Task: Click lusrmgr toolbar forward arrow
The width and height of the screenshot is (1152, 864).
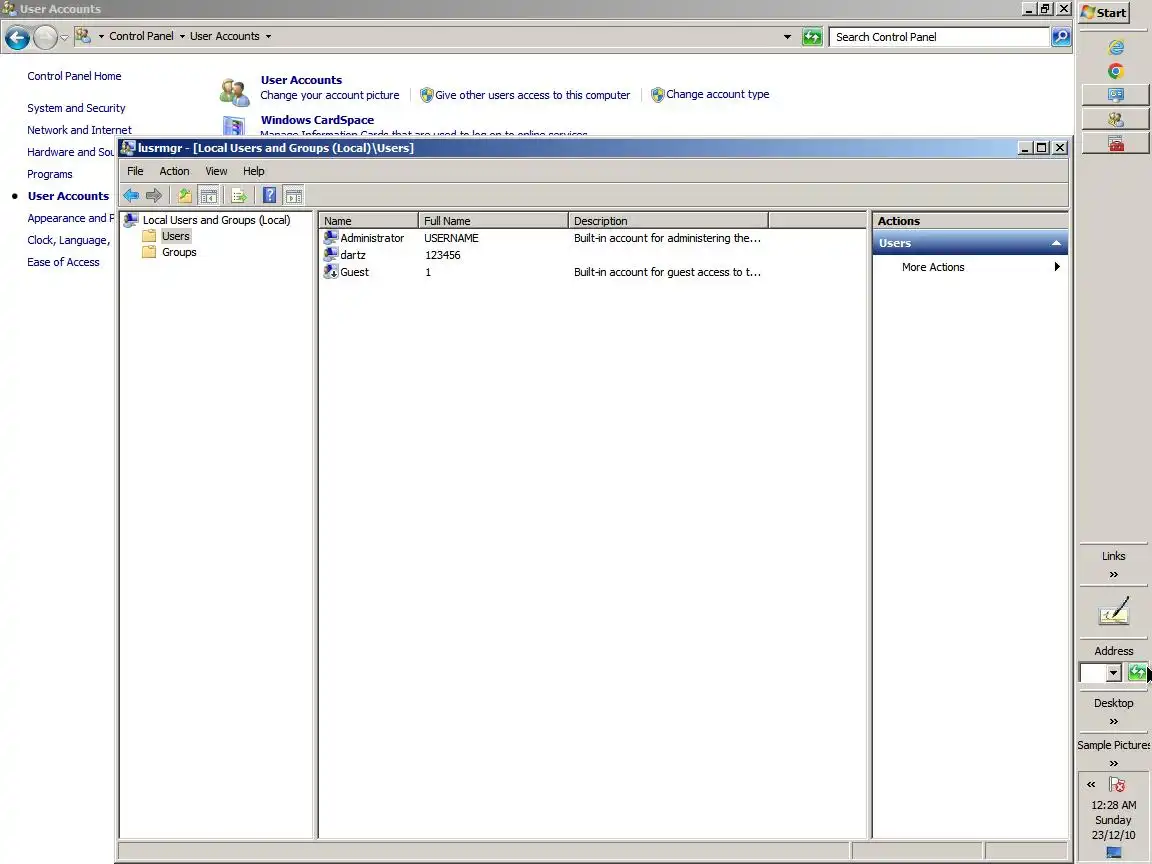Action: (154, 195)
